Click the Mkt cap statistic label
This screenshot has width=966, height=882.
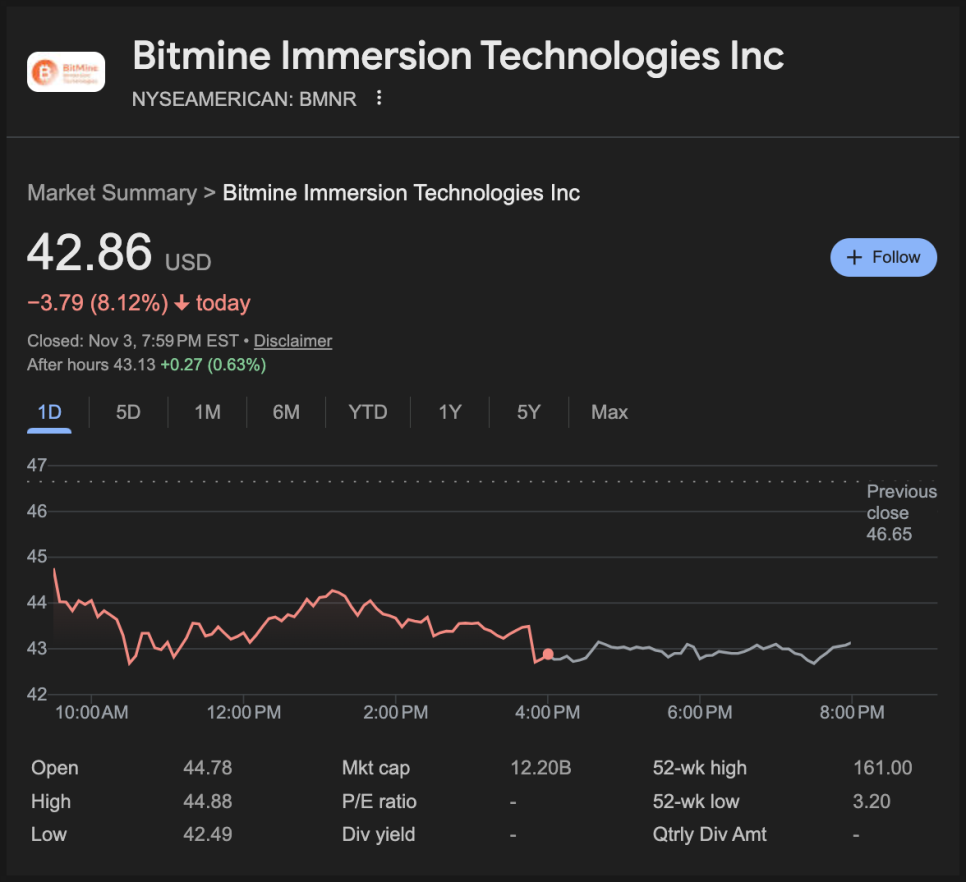(375, 768)
